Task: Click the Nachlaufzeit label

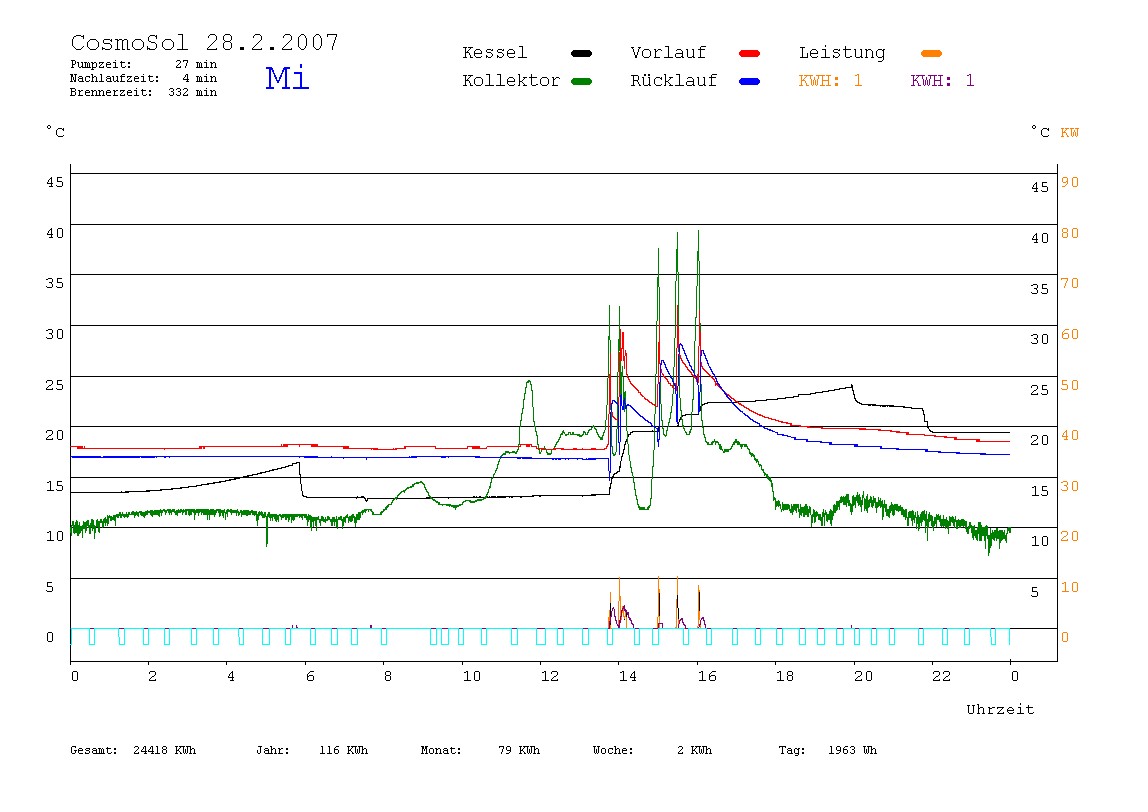Action: [114, 78]
